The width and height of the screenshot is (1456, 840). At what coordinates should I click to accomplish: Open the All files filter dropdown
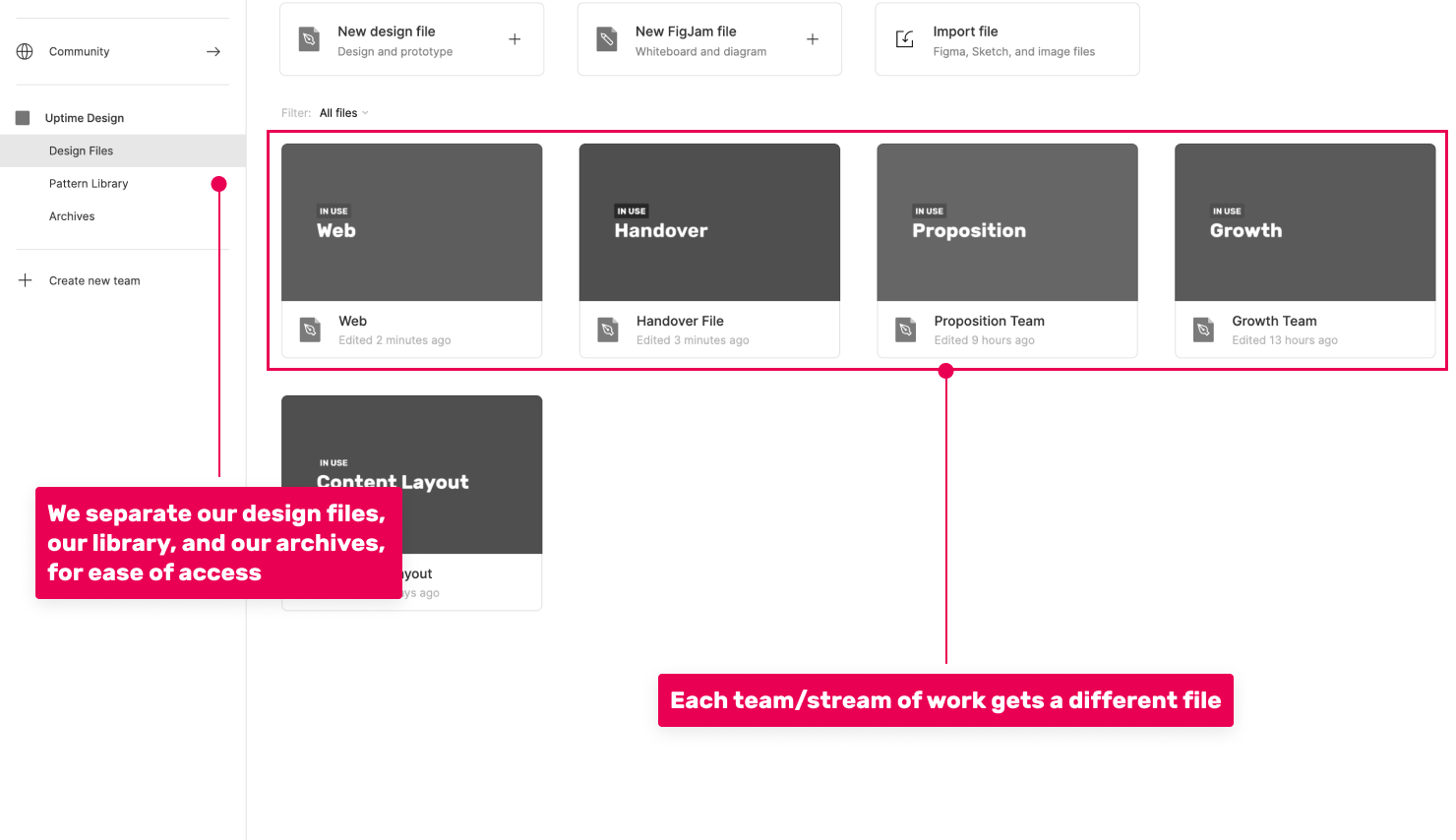(x=343, y=113)
